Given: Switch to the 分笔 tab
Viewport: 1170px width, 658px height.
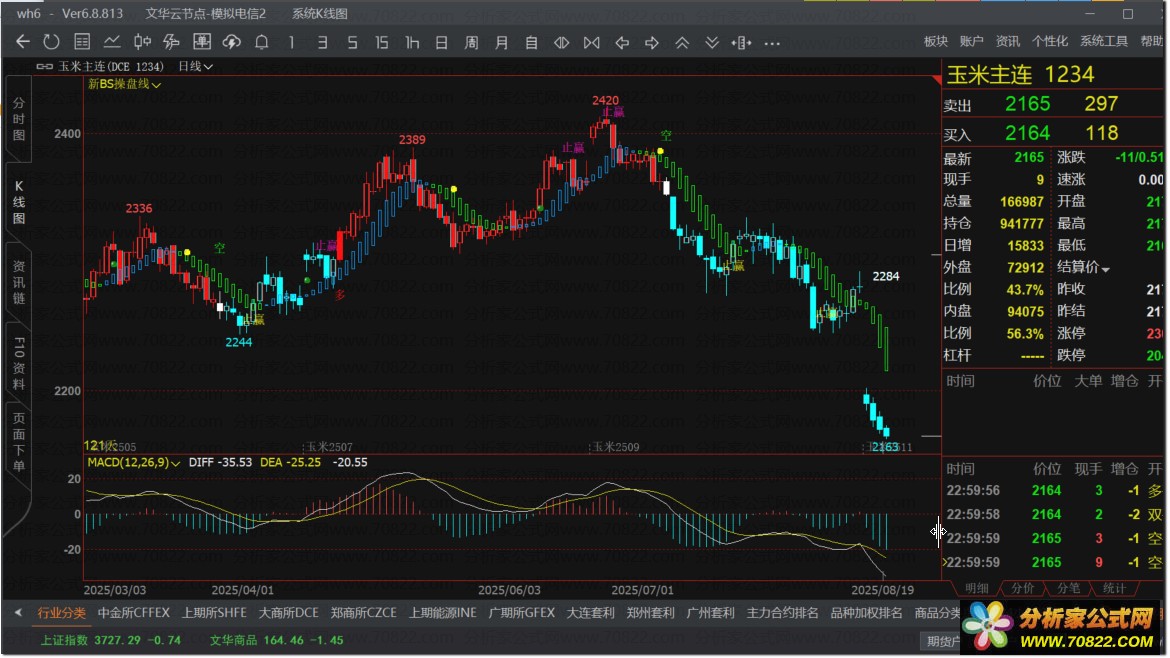Looking at the screenshot, I should coord(1069,589).
